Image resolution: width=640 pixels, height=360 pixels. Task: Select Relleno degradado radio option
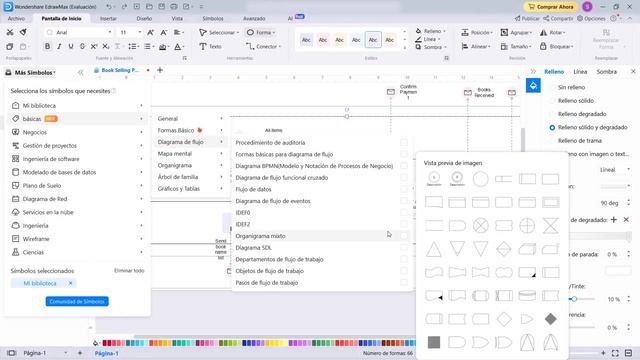[x=552, y=114]
